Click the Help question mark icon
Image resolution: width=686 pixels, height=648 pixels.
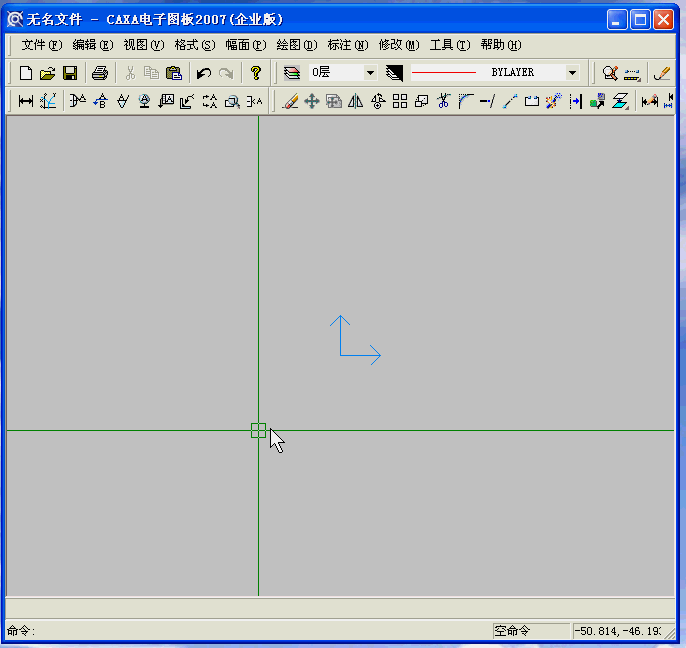tap(256, 73)
